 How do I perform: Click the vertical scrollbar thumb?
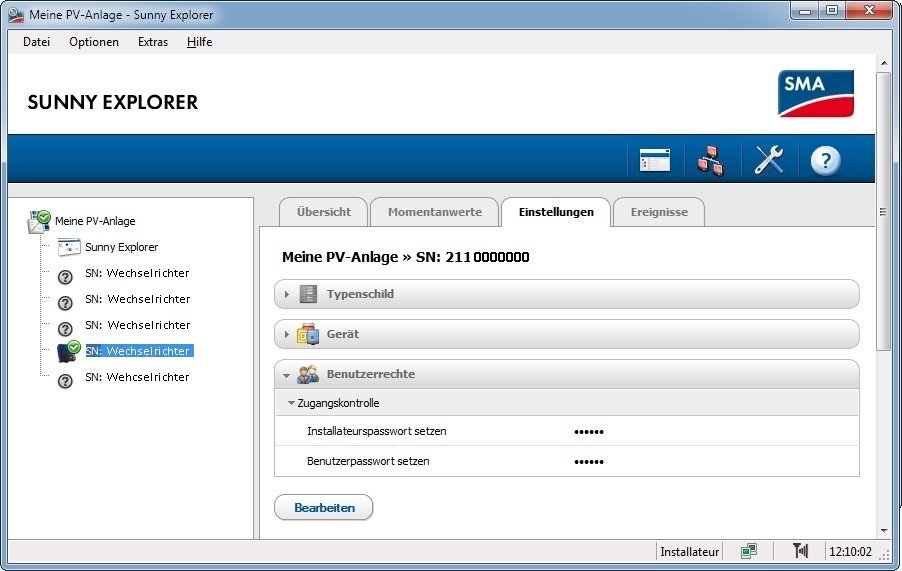(x=884, y=211)
